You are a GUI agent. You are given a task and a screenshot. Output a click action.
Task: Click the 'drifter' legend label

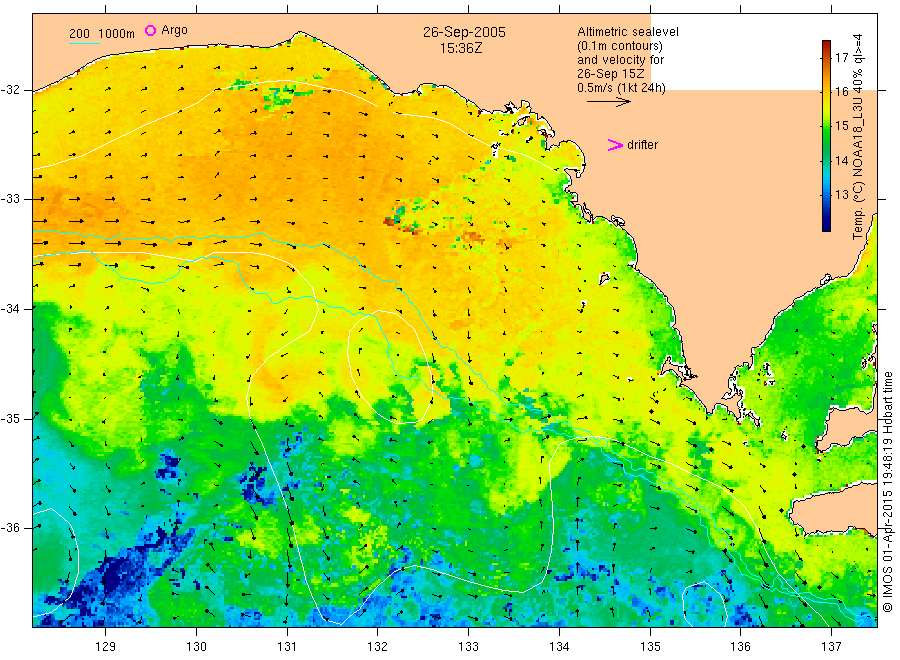coord(642,145)
